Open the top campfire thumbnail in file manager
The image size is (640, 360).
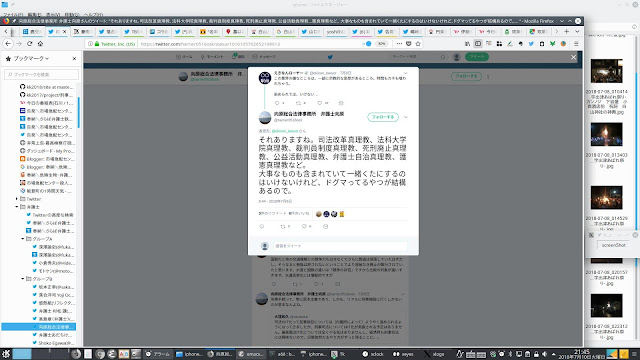[607, 71]
